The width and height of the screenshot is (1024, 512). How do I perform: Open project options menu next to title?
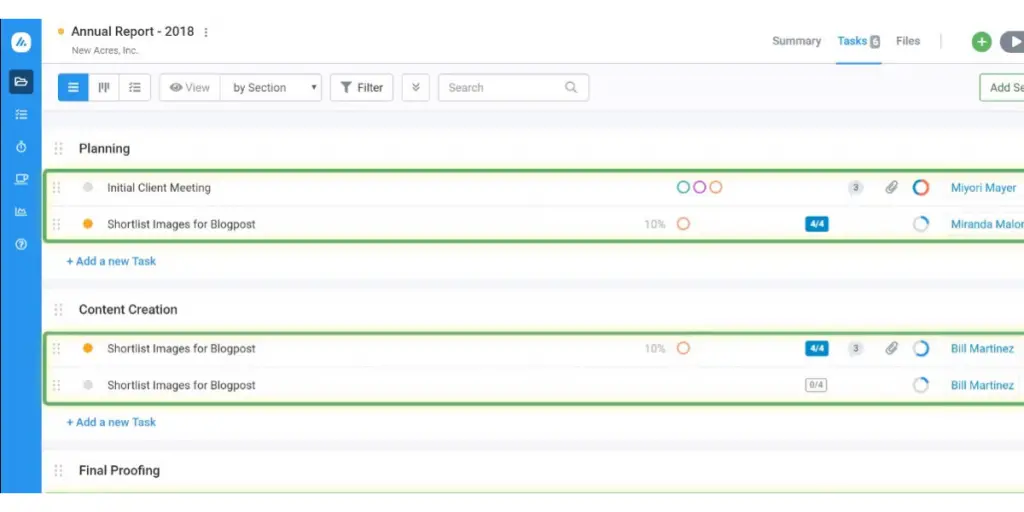(206, 32)
